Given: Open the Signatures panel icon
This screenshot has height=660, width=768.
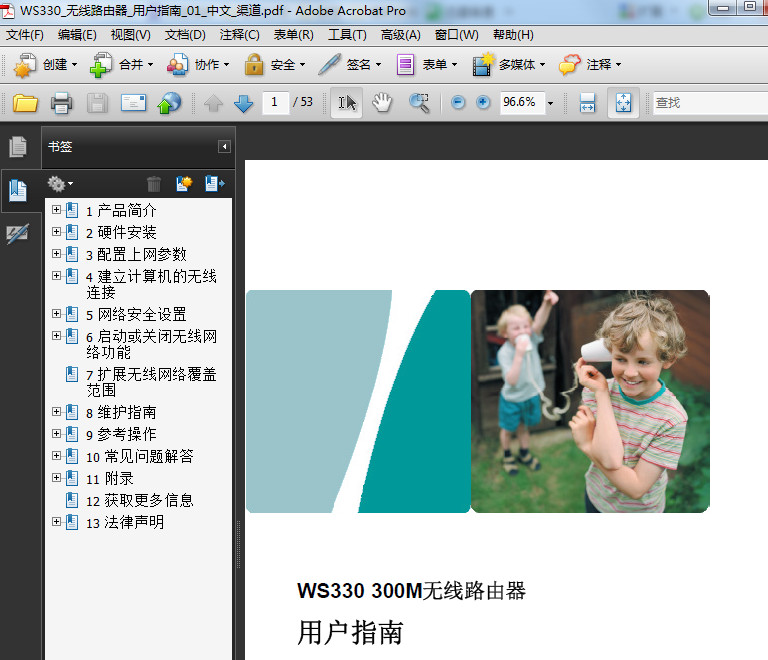Looking at the screenshot, I should click(x=18, y=234).
